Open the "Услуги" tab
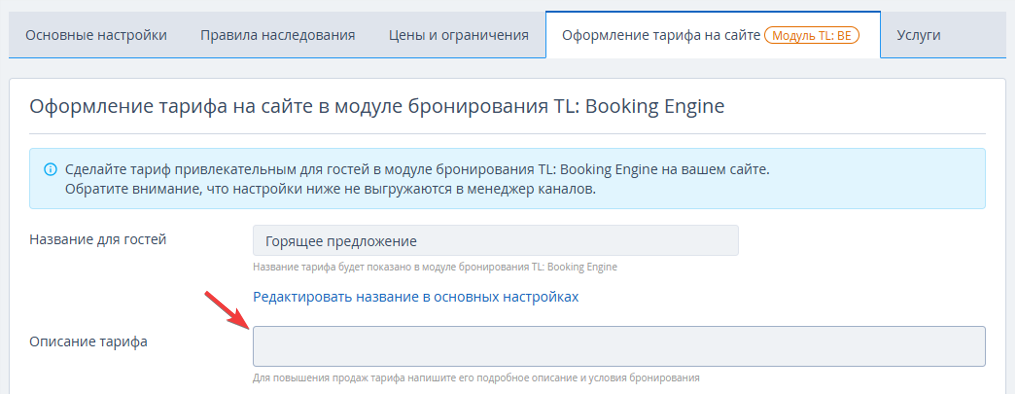The image size is (1015, 394). [x=919, y=35]
